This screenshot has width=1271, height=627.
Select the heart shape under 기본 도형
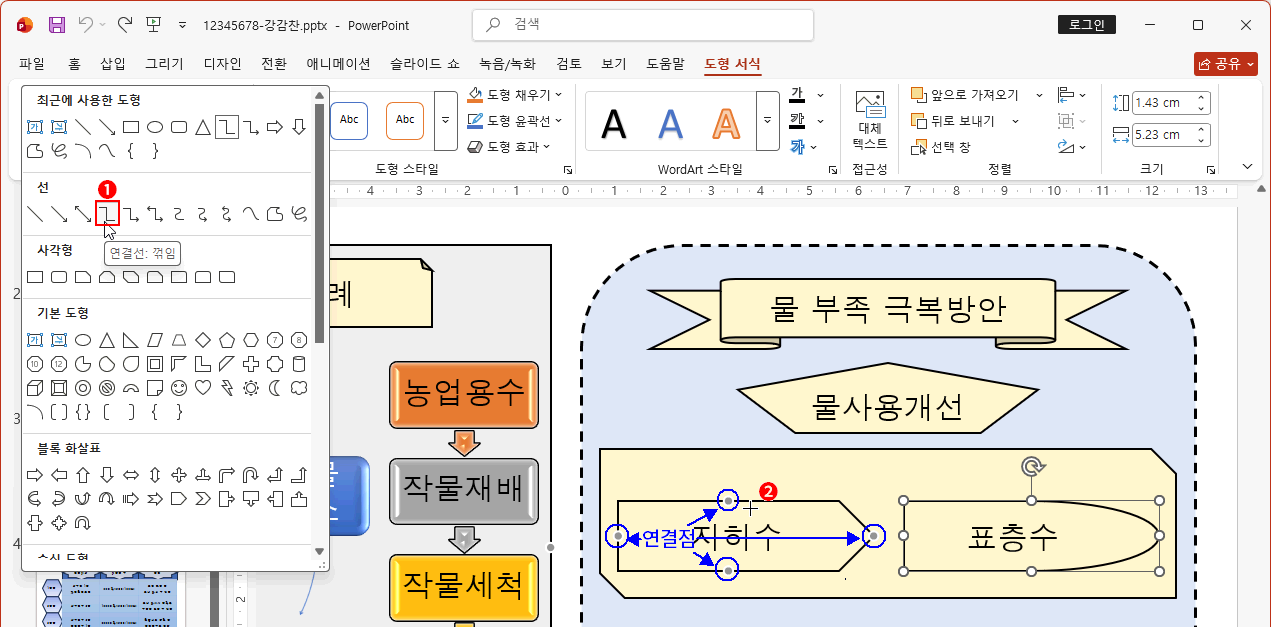(x=203, y=388)
